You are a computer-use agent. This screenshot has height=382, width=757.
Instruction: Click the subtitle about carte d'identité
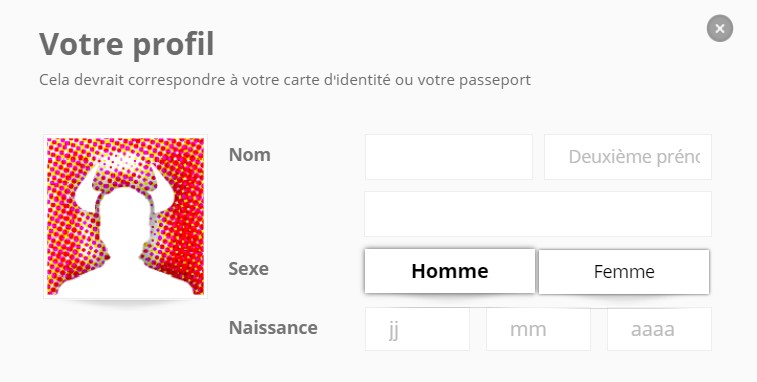[285, 80]
